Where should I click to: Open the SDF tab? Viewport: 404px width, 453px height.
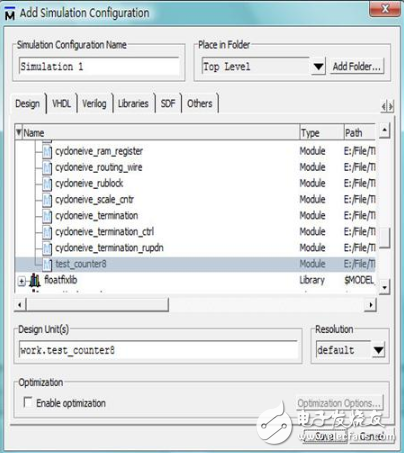coord(168,103)
